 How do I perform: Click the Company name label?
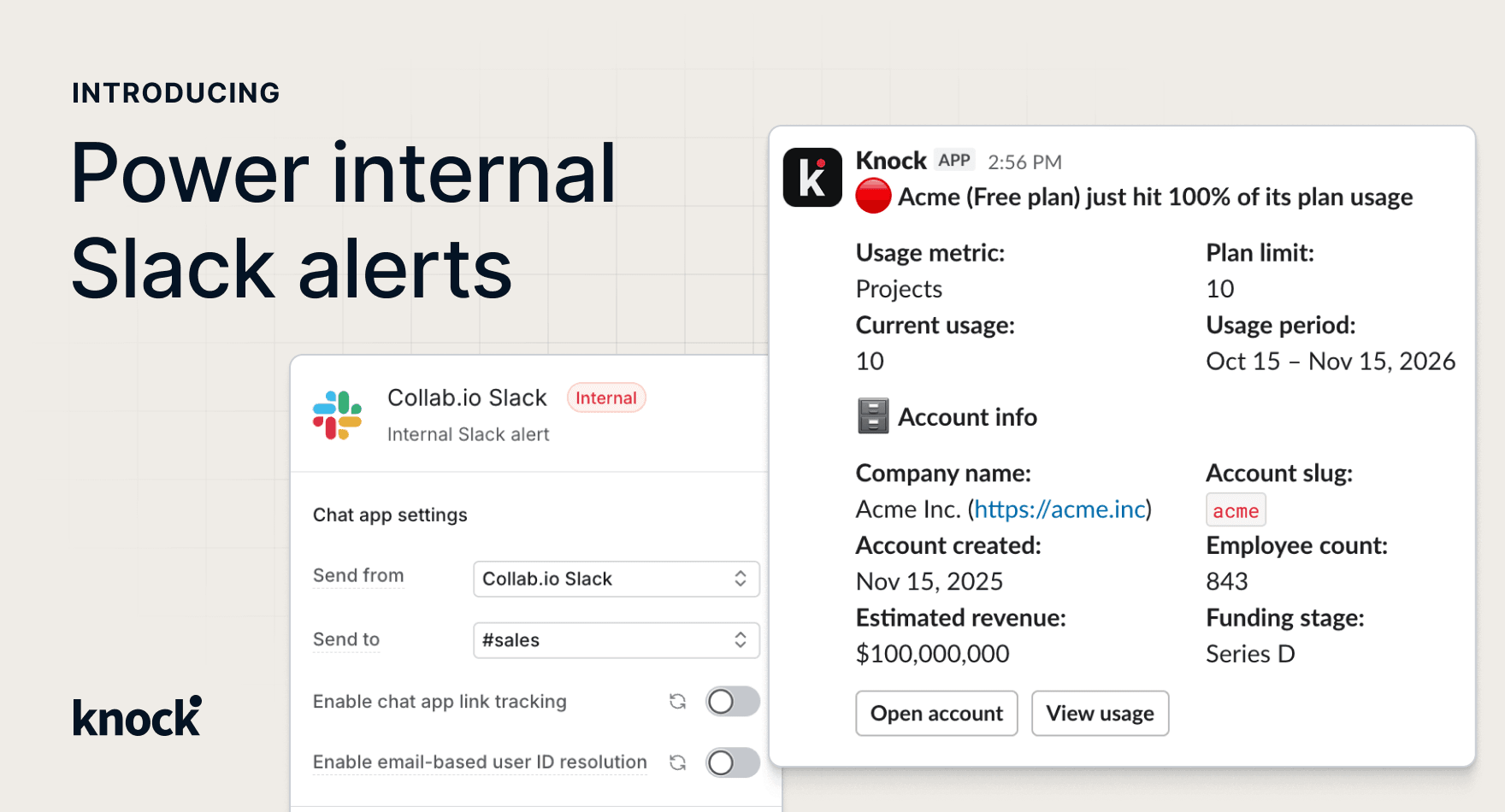(943, 474)
